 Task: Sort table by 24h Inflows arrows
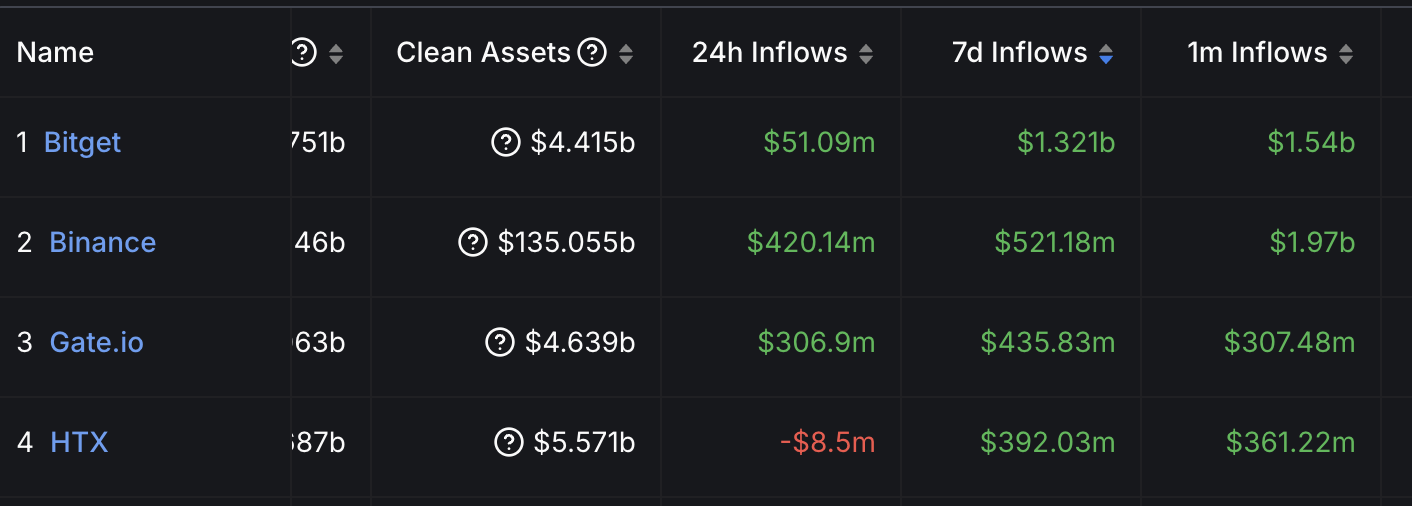[866, 54]
